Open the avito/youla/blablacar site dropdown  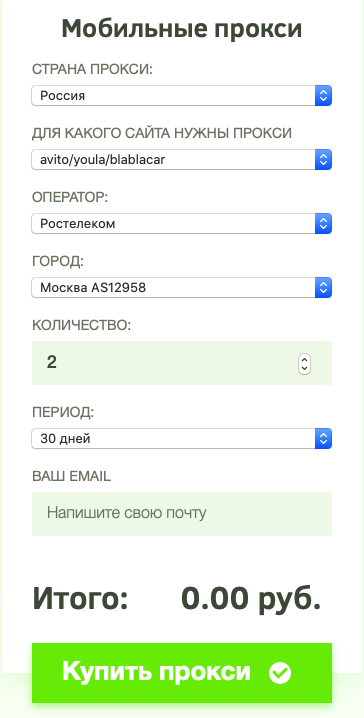coord(181,160)
